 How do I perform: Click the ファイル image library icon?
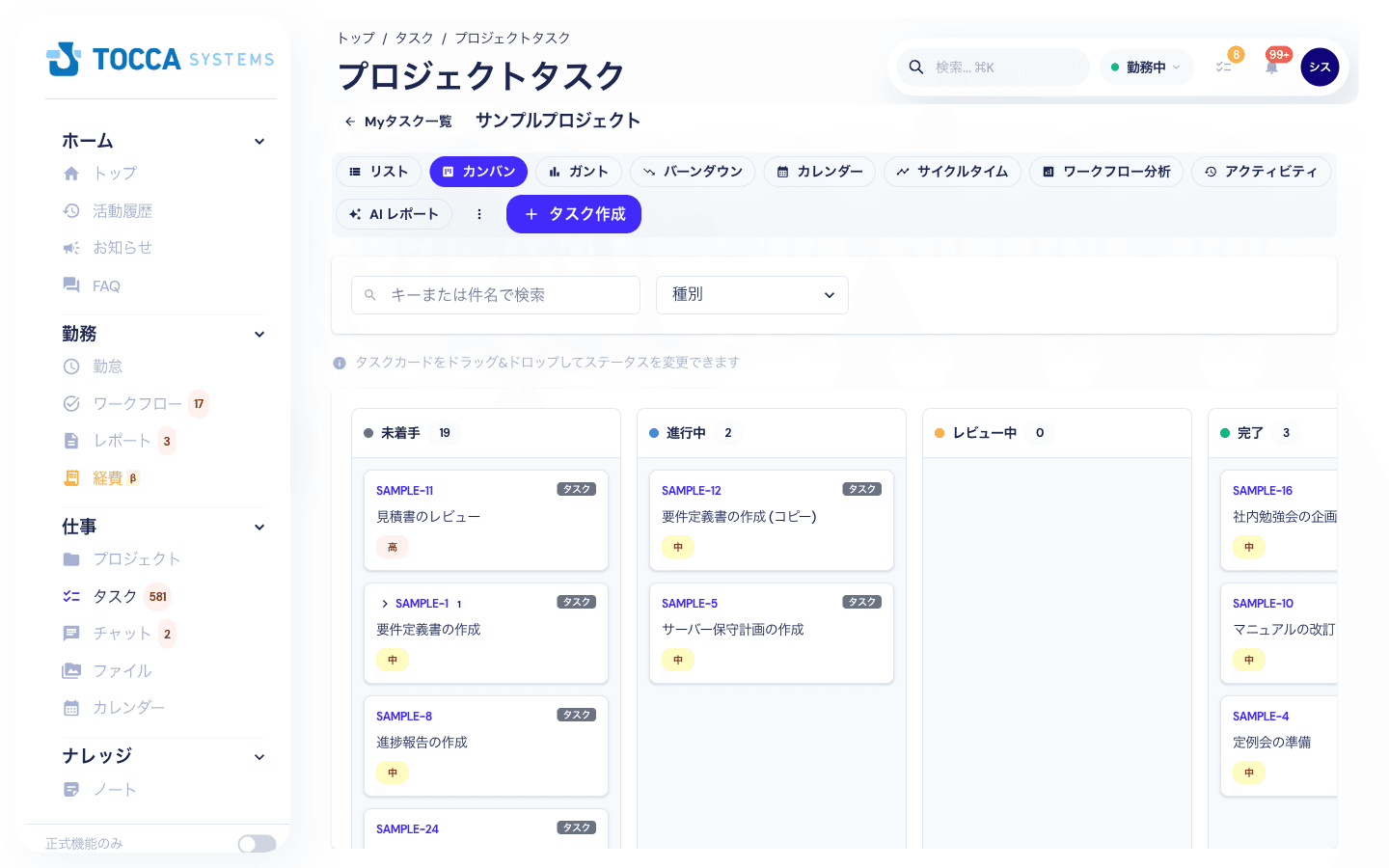71,671
